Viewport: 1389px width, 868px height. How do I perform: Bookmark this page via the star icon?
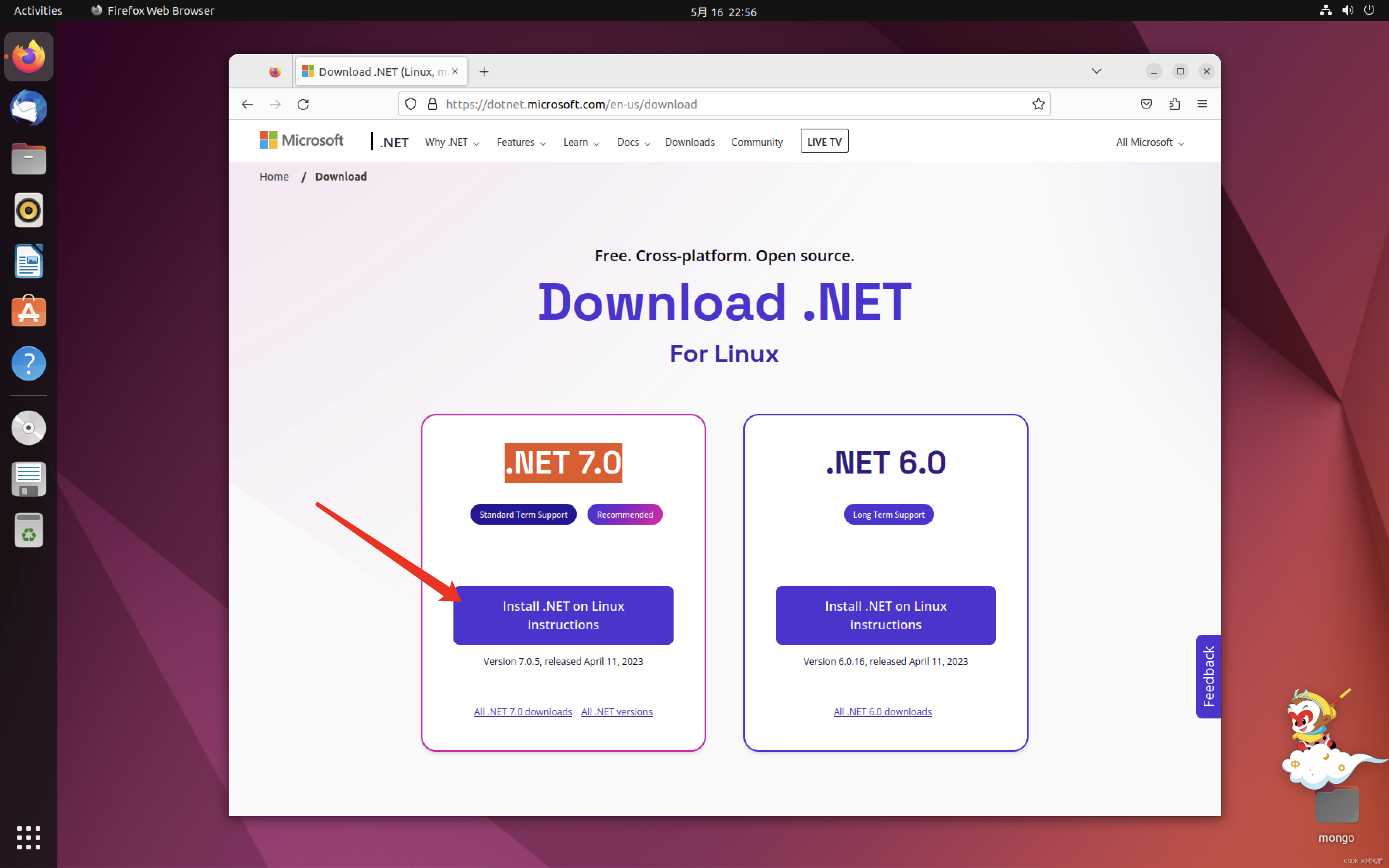pos(1039,104)
